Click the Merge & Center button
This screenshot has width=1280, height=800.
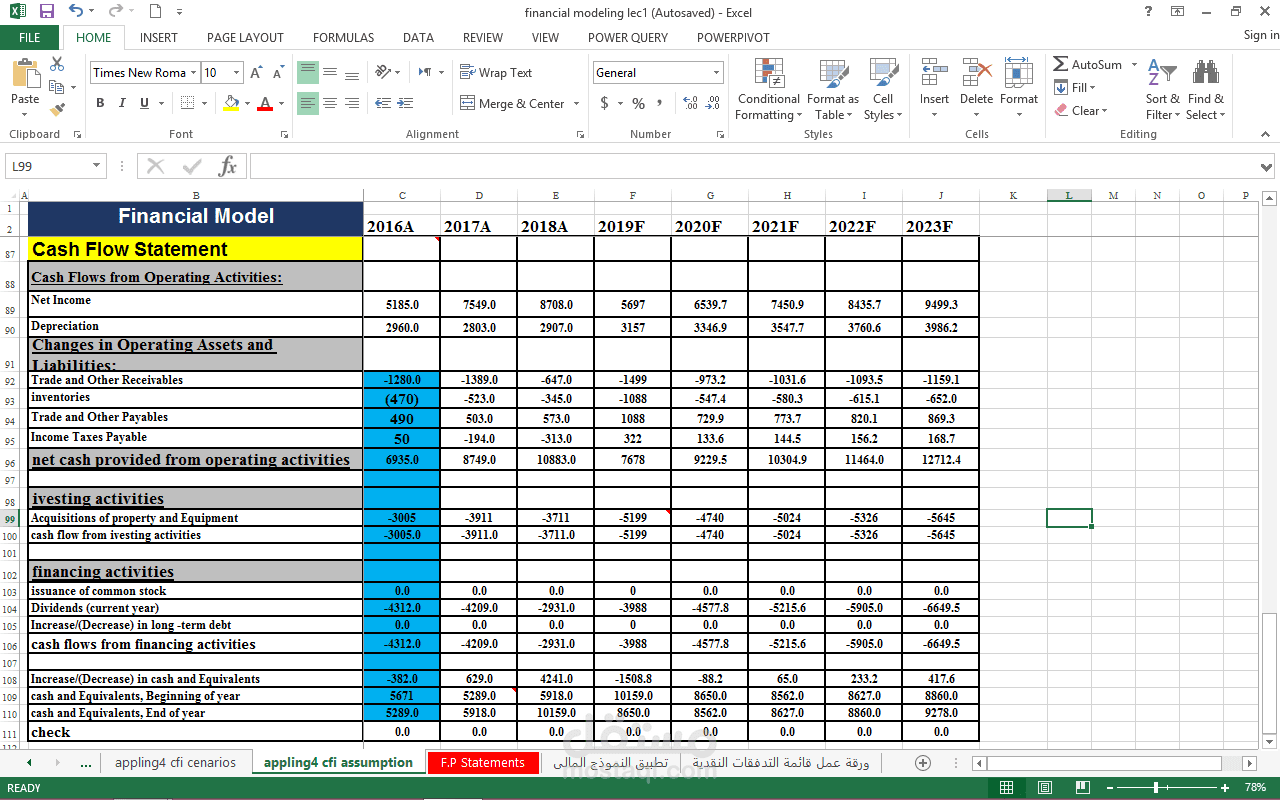click(512, 103)
